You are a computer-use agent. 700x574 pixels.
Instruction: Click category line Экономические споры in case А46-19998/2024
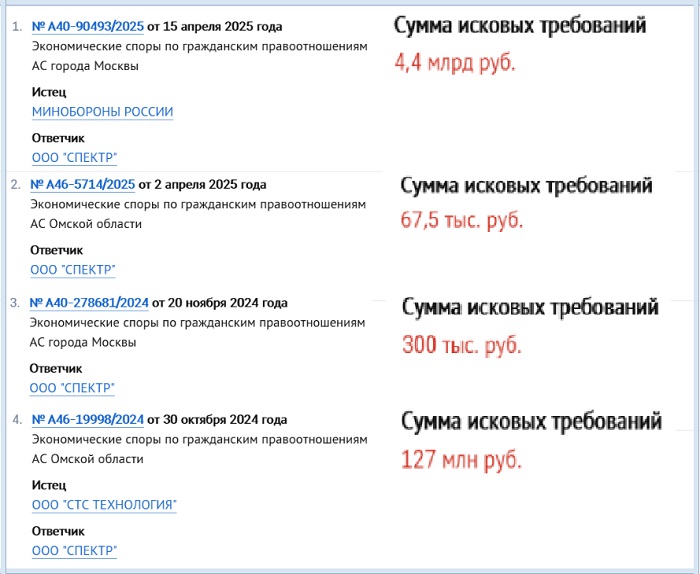[x=200, y=439]
